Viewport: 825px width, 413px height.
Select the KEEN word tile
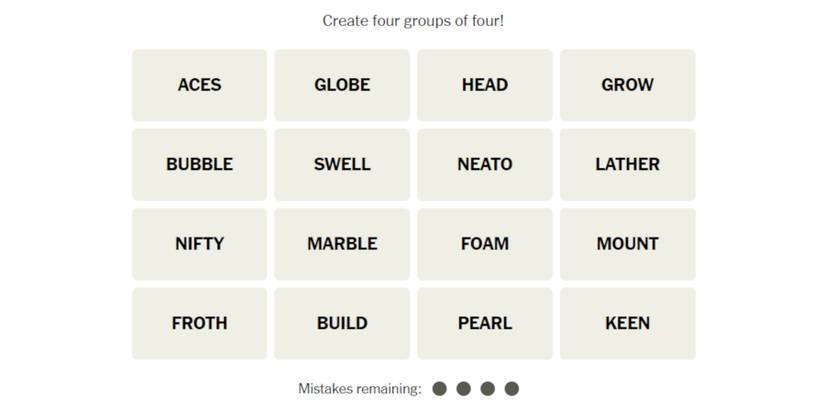[x=627, y=323]
